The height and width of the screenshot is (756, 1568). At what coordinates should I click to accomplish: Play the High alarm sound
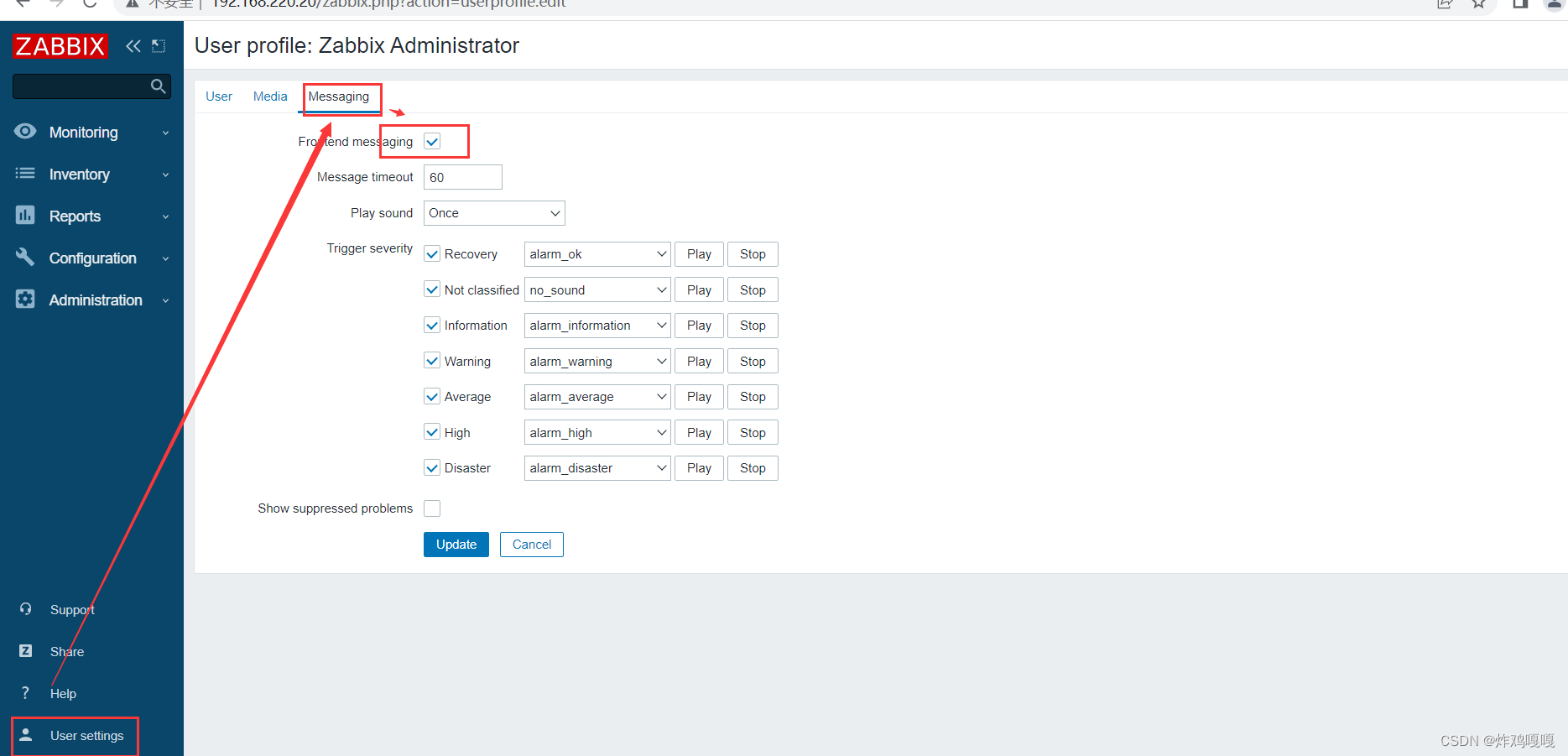[x=699, y=432]
